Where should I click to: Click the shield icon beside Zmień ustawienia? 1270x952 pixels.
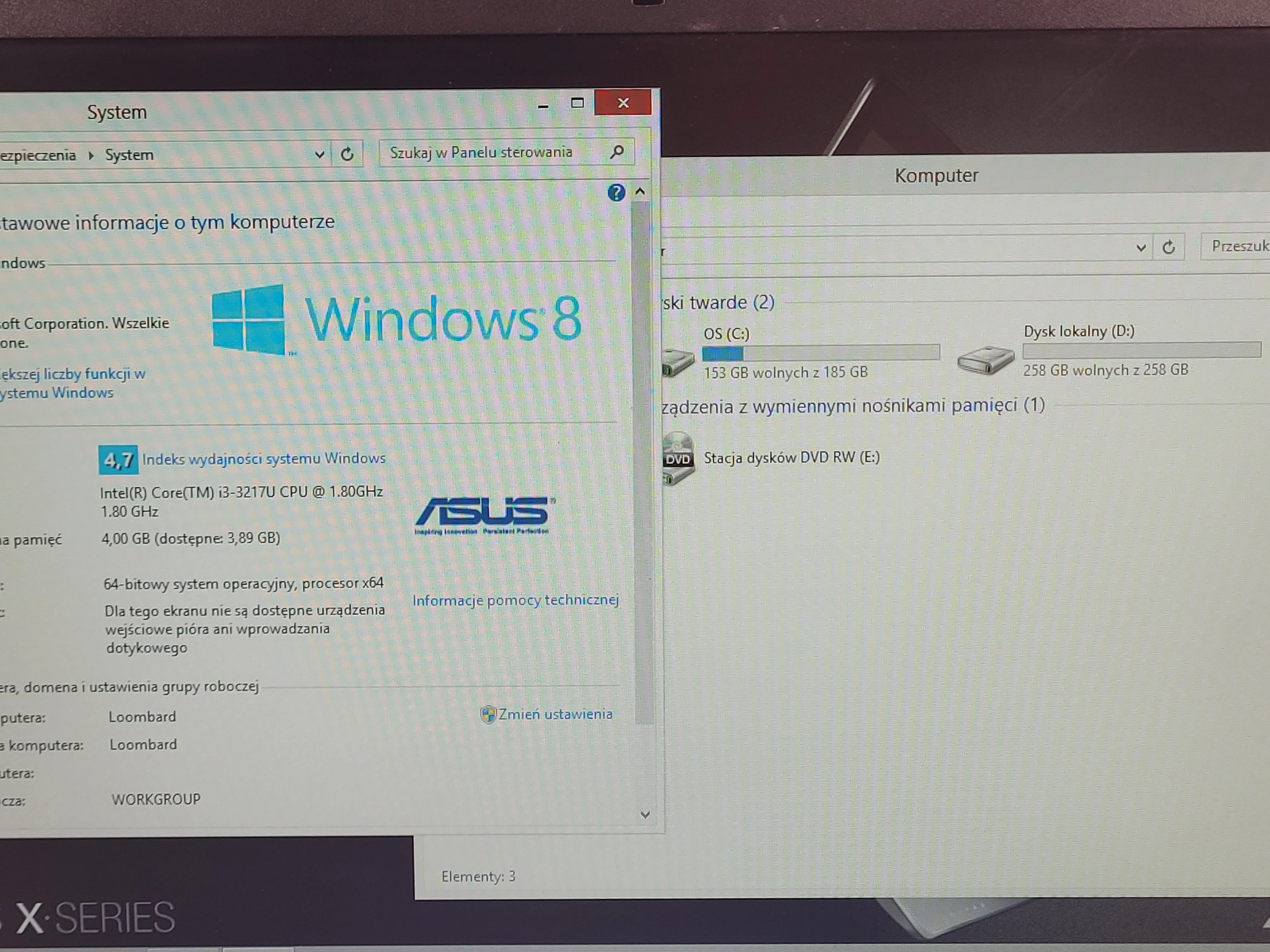pyautogui.click(x=488, y=714)
